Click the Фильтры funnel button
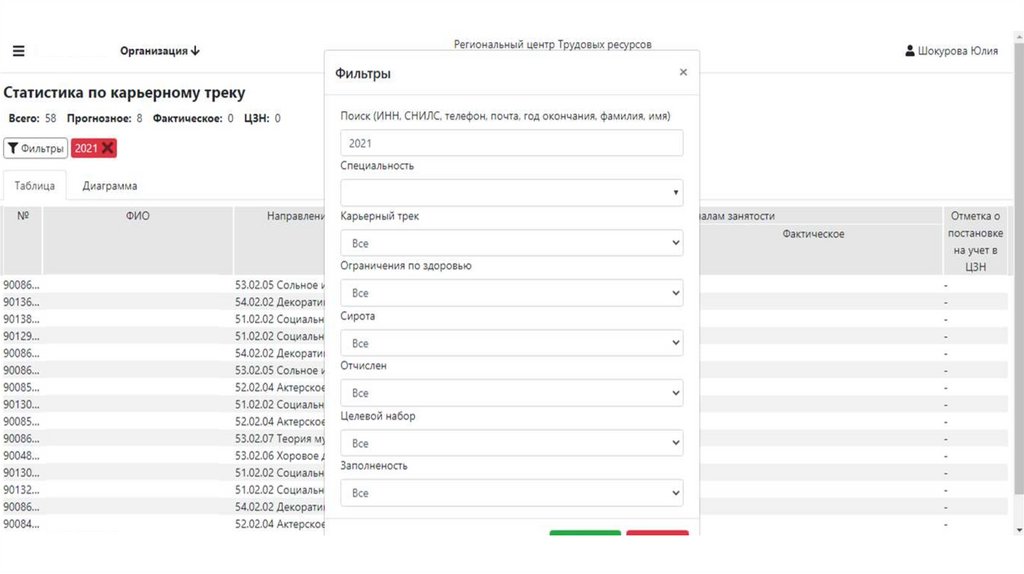 [35, 148]
